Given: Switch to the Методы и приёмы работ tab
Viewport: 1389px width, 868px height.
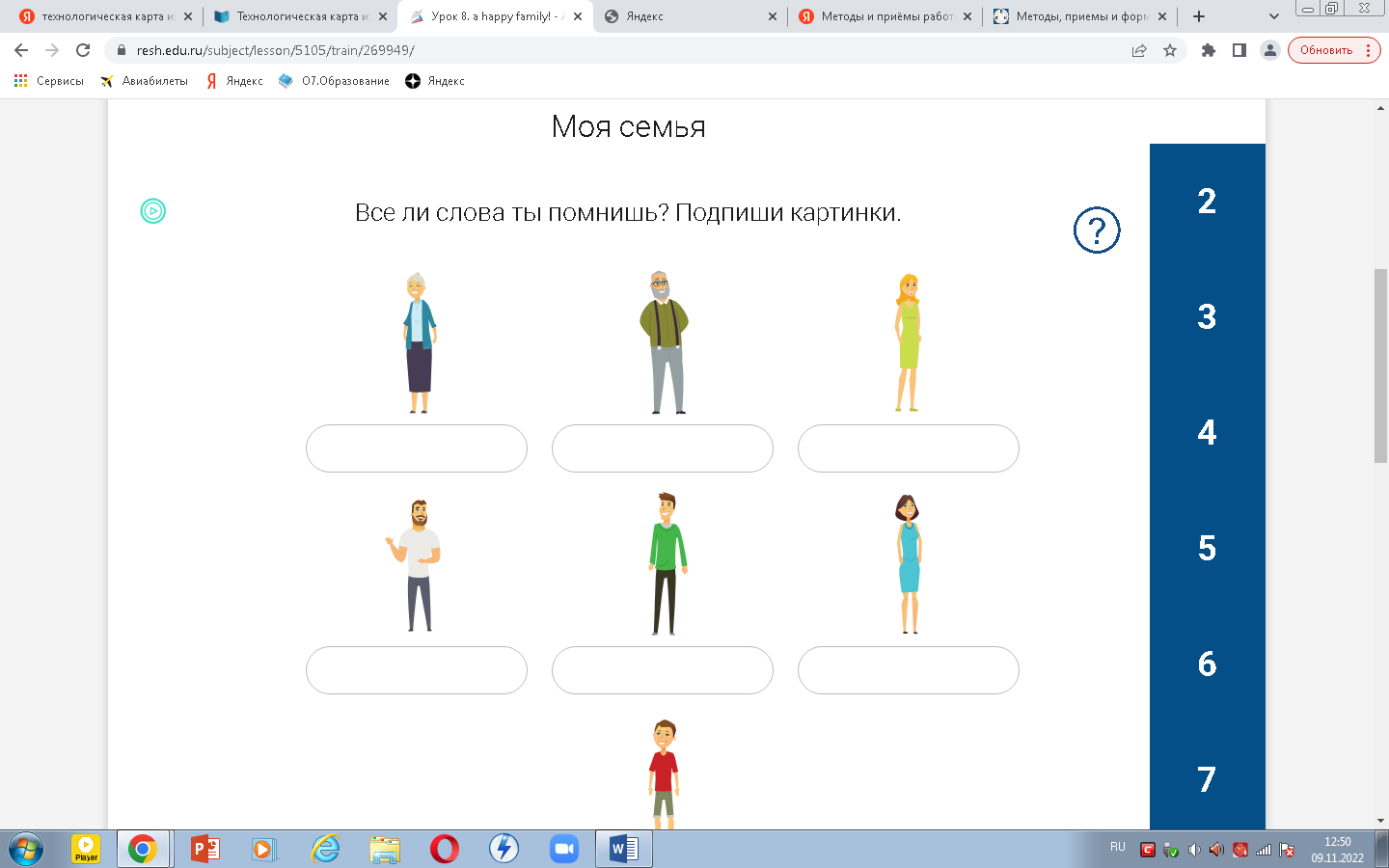Looking at the screenshot, I should pyautogui.click(x=885, y=16).
